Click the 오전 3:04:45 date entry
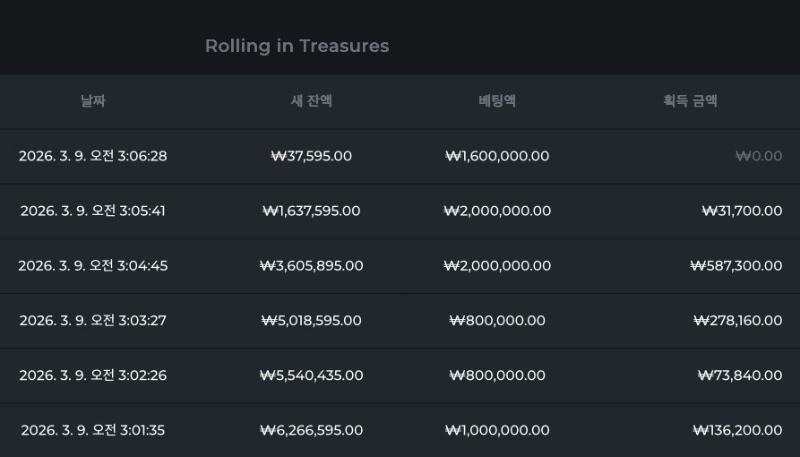Viewport: 800px width, 457px height. pos(93,266)
